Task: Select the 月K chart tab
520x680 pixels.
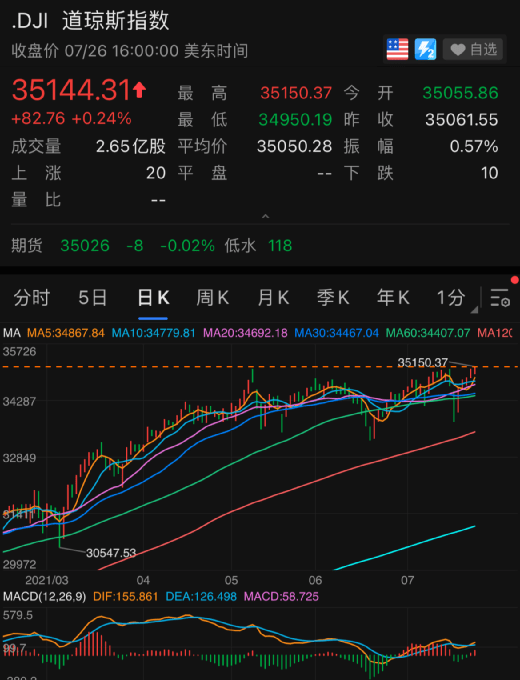Action: (273, 298)
